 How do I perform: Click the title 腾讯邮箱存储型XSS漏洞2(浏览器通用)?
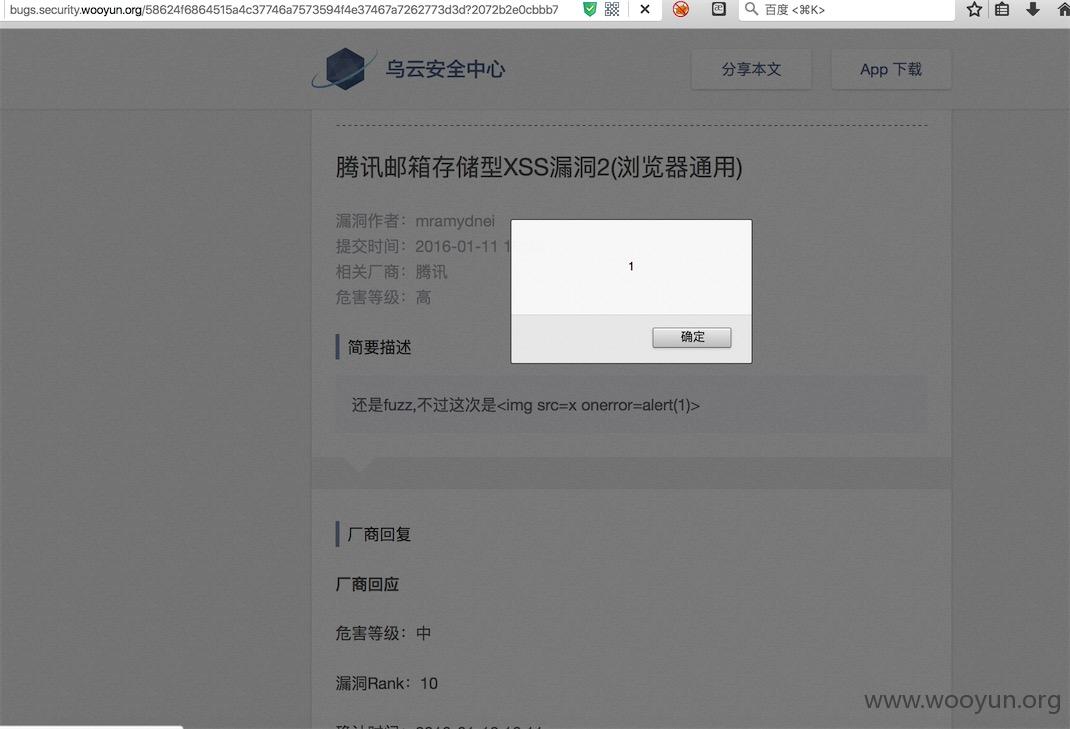(x=539, y=167)
